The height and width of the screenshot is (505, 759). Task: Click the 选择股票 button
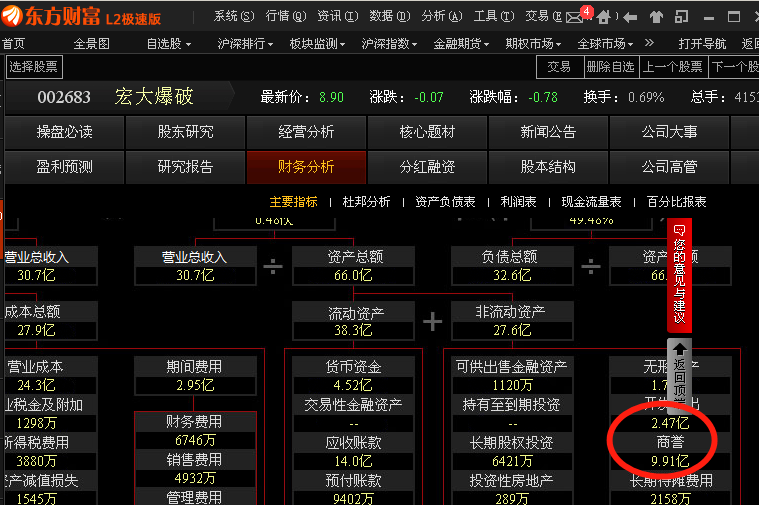pyautogui.click(x=34, y=67)
